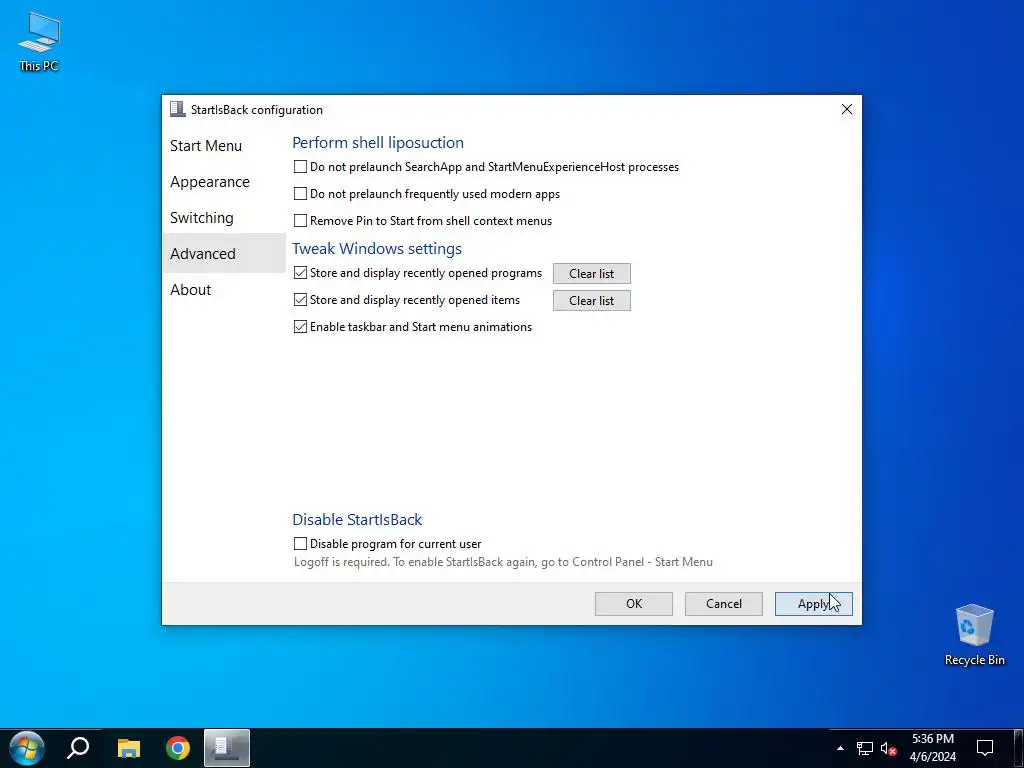This screenshot has height=768, width=1024.
Task: Open the network status tray icon
Action: click(865, 748)
